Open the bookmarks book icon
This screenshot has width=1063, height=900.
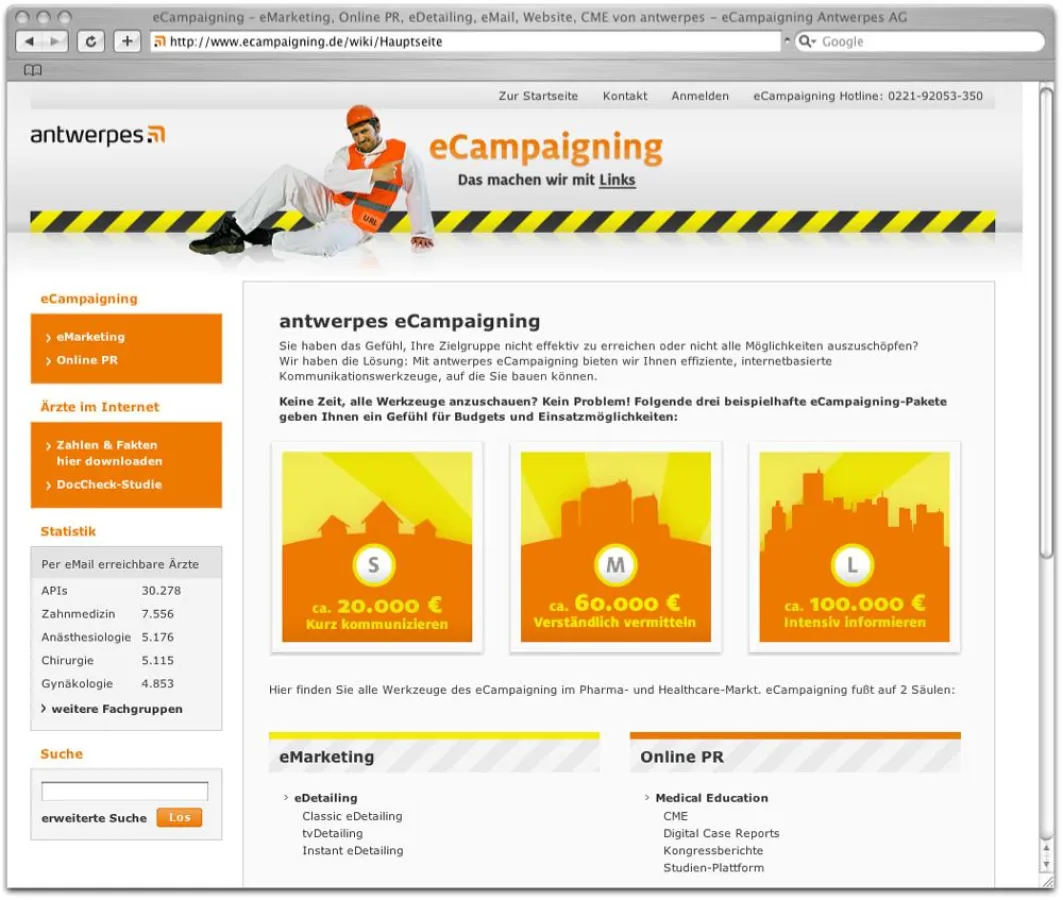35,70
